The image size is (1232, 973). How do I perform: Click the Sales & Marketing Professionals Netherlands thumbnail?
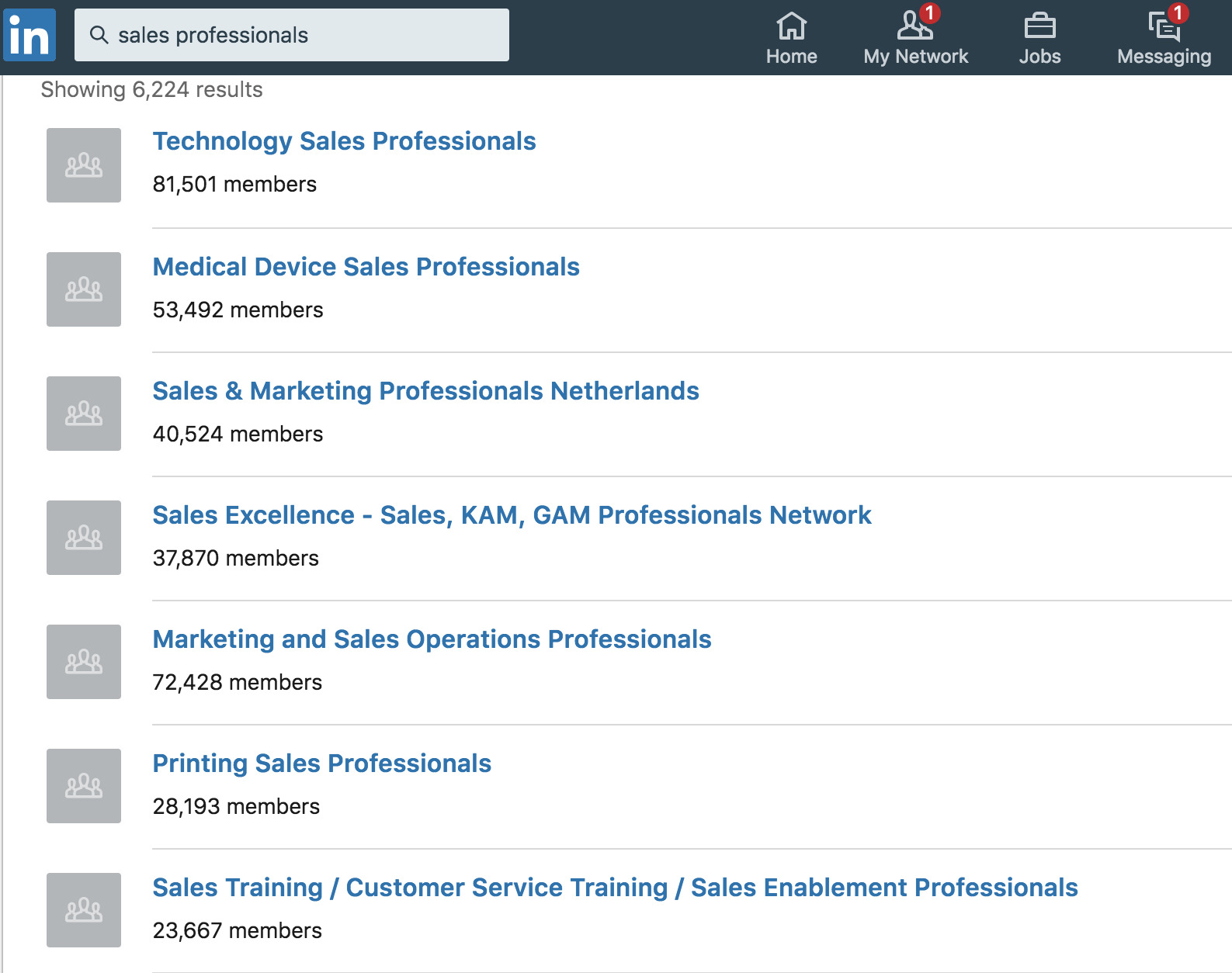tap(84, 414)
